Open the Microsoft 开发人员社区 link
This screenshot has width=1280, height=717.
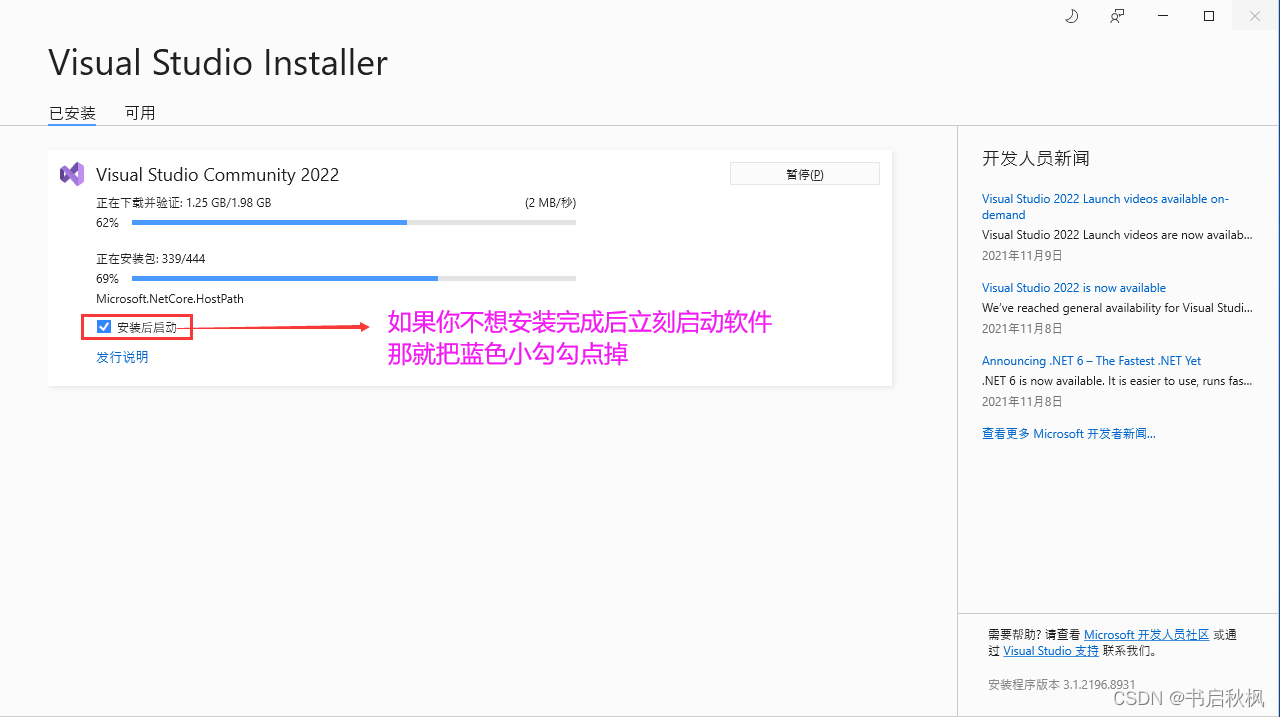[1147, 635]
